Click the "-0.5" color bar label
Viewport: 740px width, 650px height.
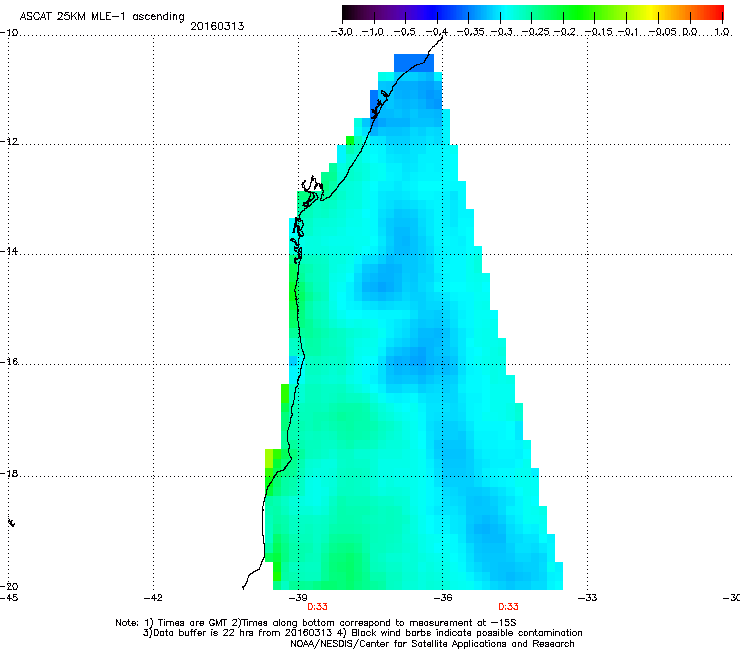(x=404, y=32)
